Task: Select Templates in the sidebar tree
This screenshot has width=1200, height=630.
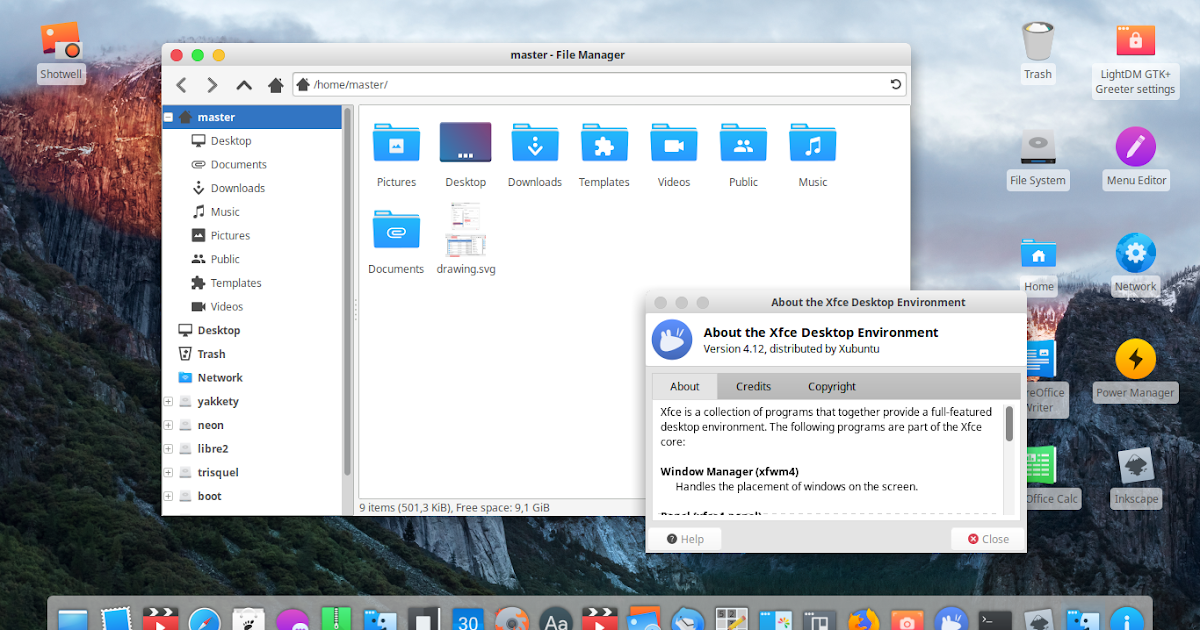Action: click(236, 283)
